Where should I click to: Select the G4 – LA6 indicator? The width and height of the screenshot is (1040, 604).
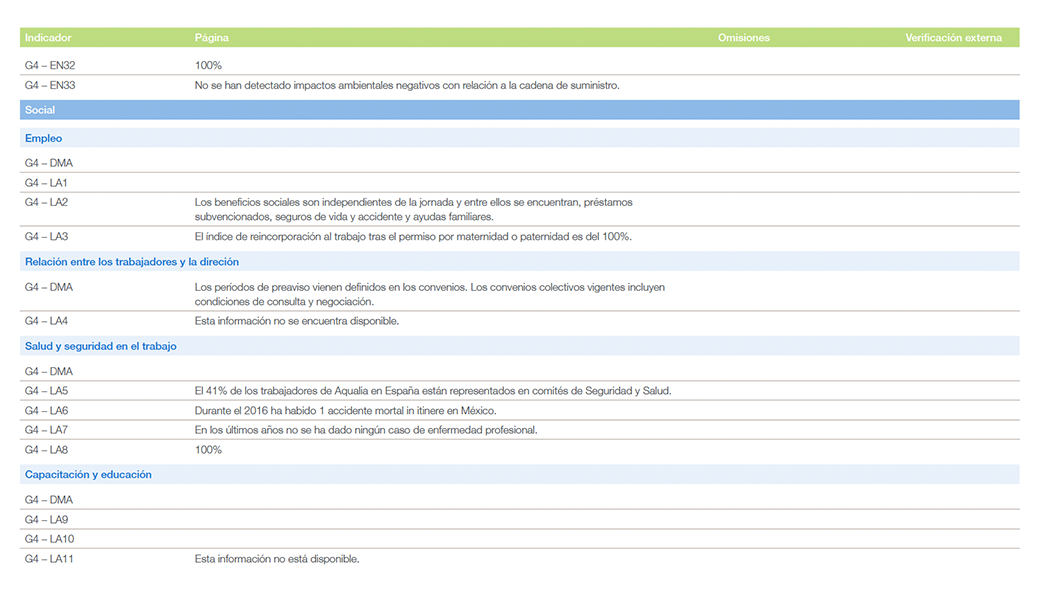pyautogui.click(x=46, y=411)
